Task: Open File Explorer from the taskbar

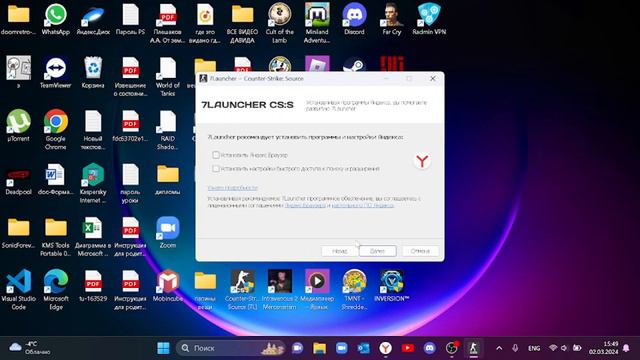Action: point(320,348)
